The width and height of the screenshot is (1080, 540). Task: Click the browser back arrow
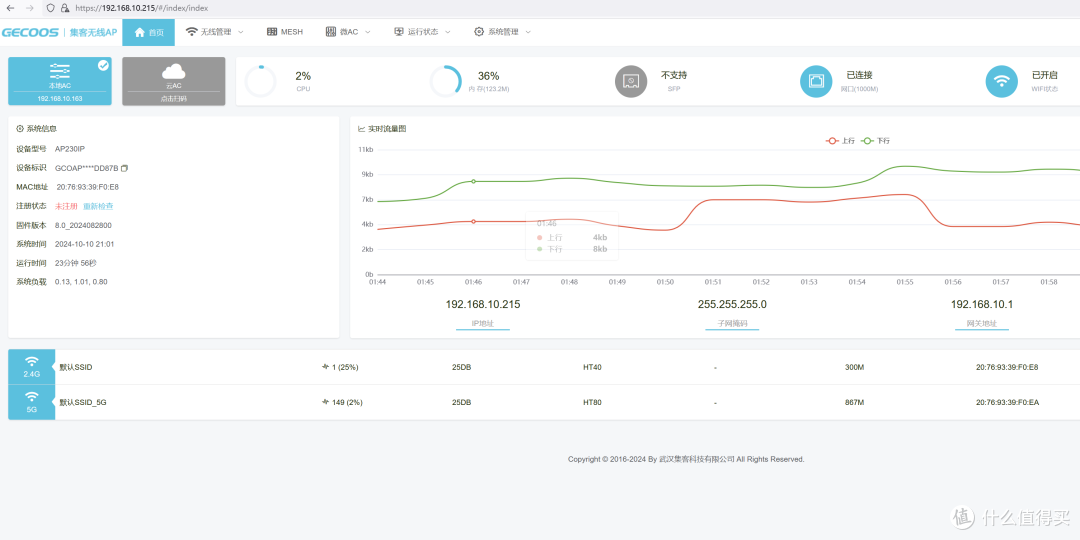coord(10,8)
